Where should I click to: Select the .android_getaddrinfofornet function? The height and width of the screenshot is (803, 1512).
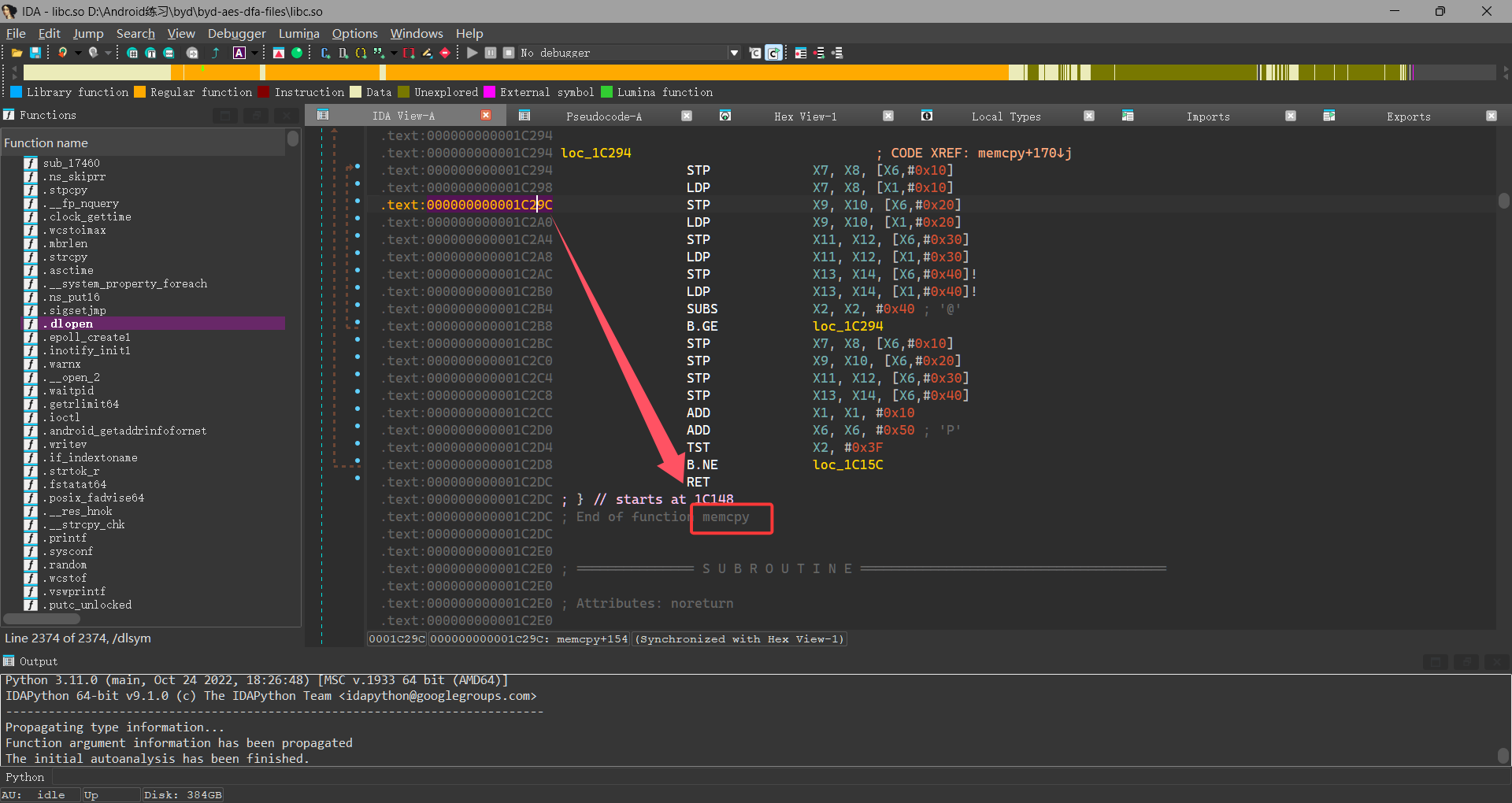[x=154, y=431]
